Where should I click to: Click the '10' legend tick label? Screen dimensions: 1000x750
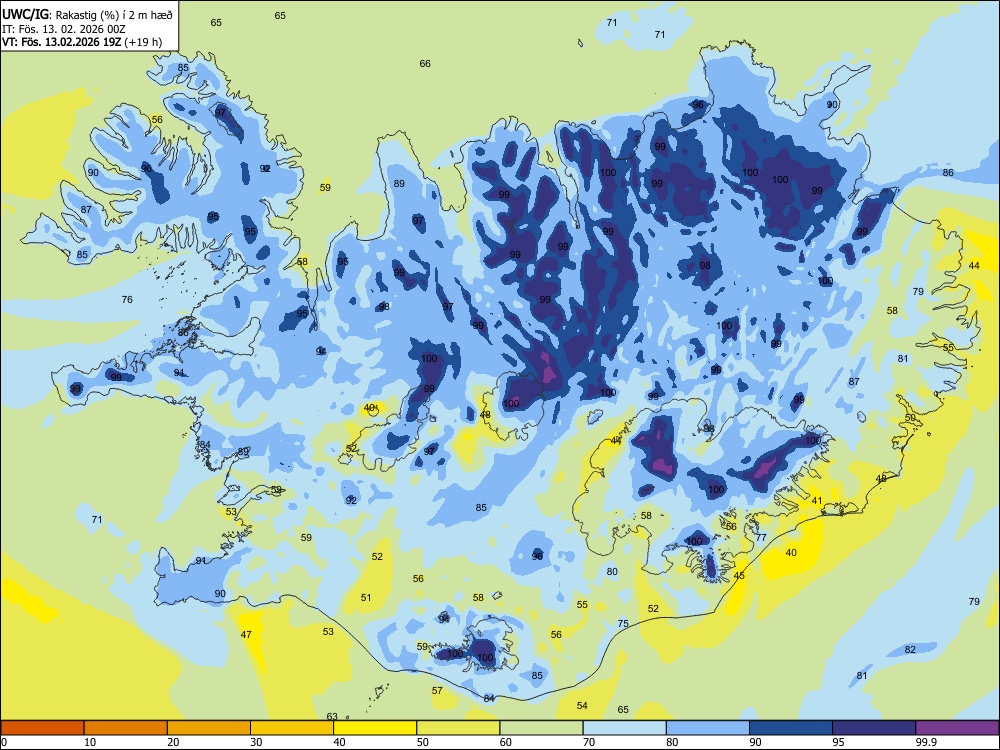click(90, 742)
